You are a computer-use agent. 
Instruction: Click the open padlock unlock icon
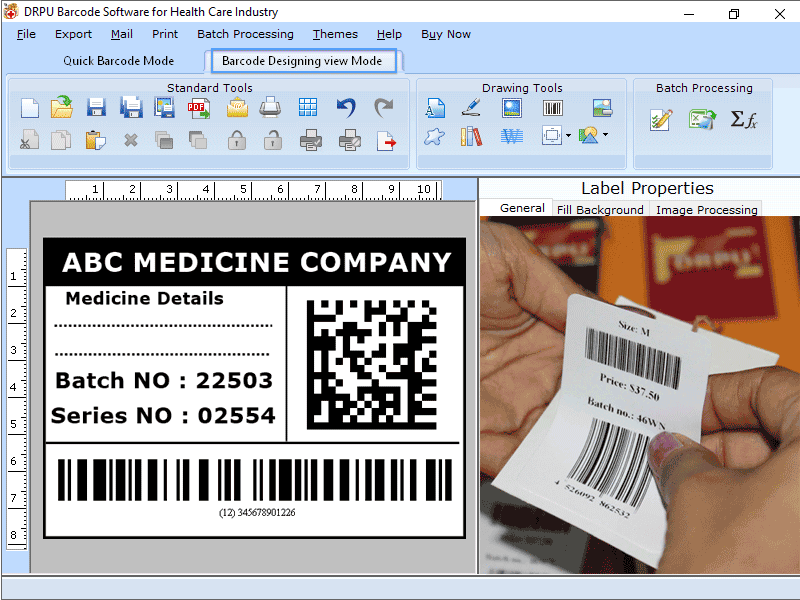tap(273, 140)
